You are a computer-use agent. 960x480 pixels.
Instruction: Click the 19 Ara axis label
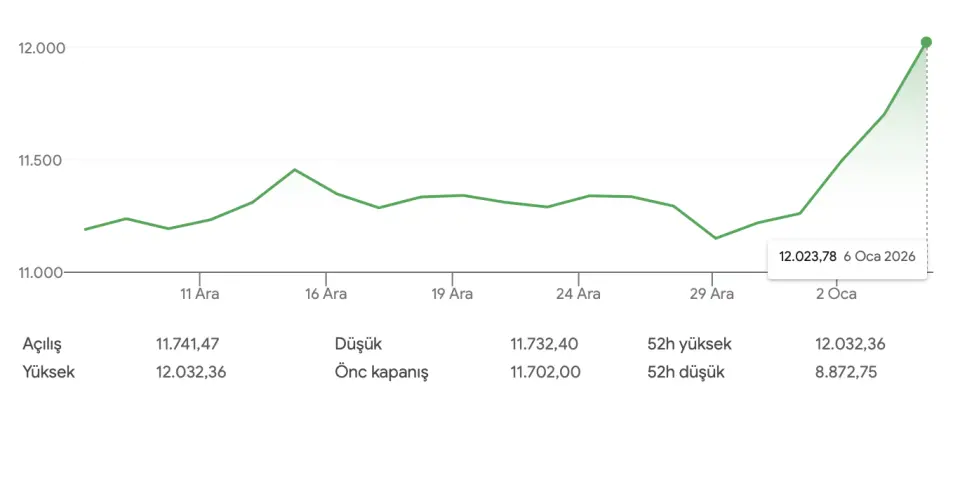pos(452,294)
